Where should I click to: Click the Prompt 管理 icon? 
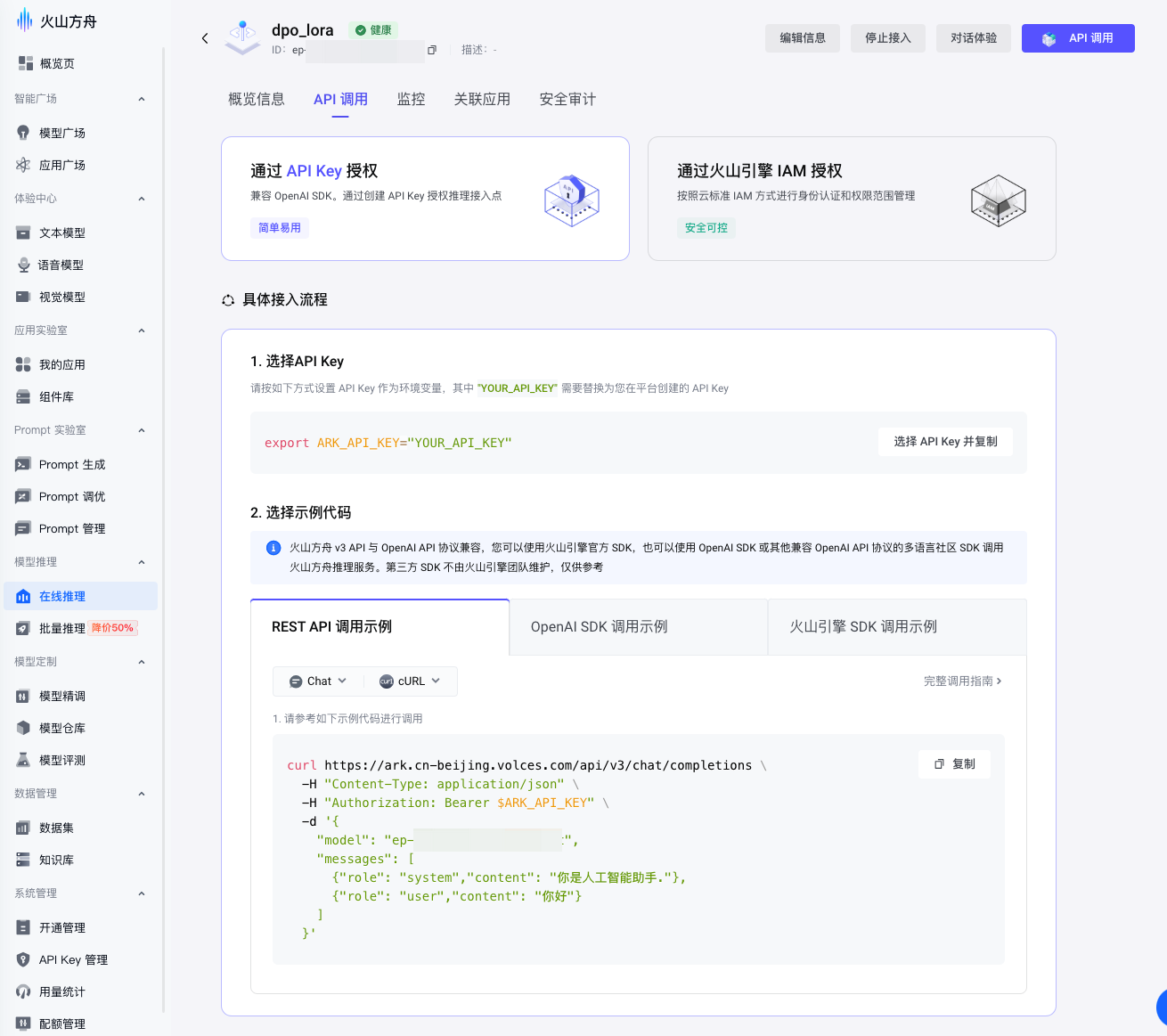coord(23,528)
